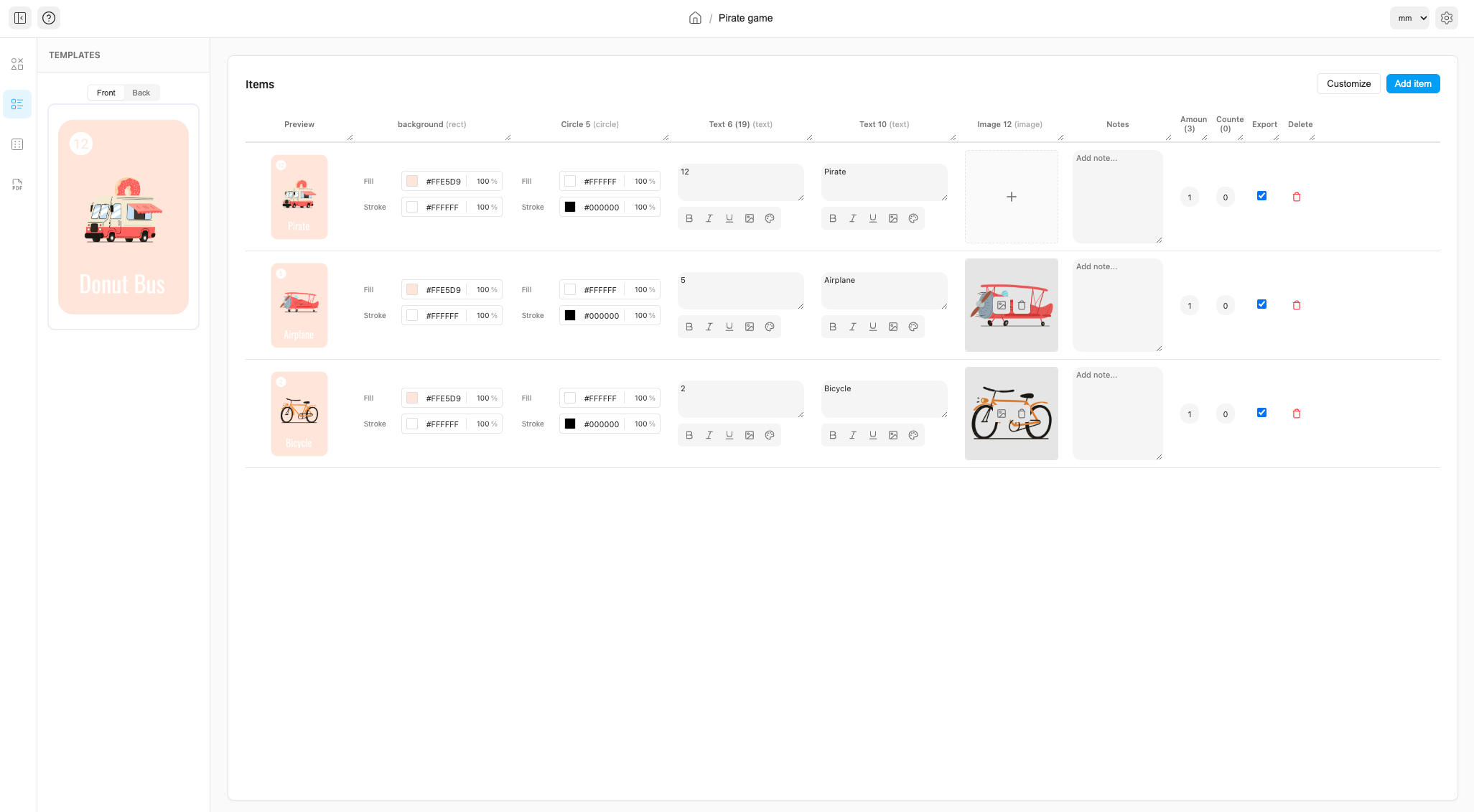The width and height of the screenshot is (1474, 812).
Task: Switch to the Back template tab
Action: 141,93
